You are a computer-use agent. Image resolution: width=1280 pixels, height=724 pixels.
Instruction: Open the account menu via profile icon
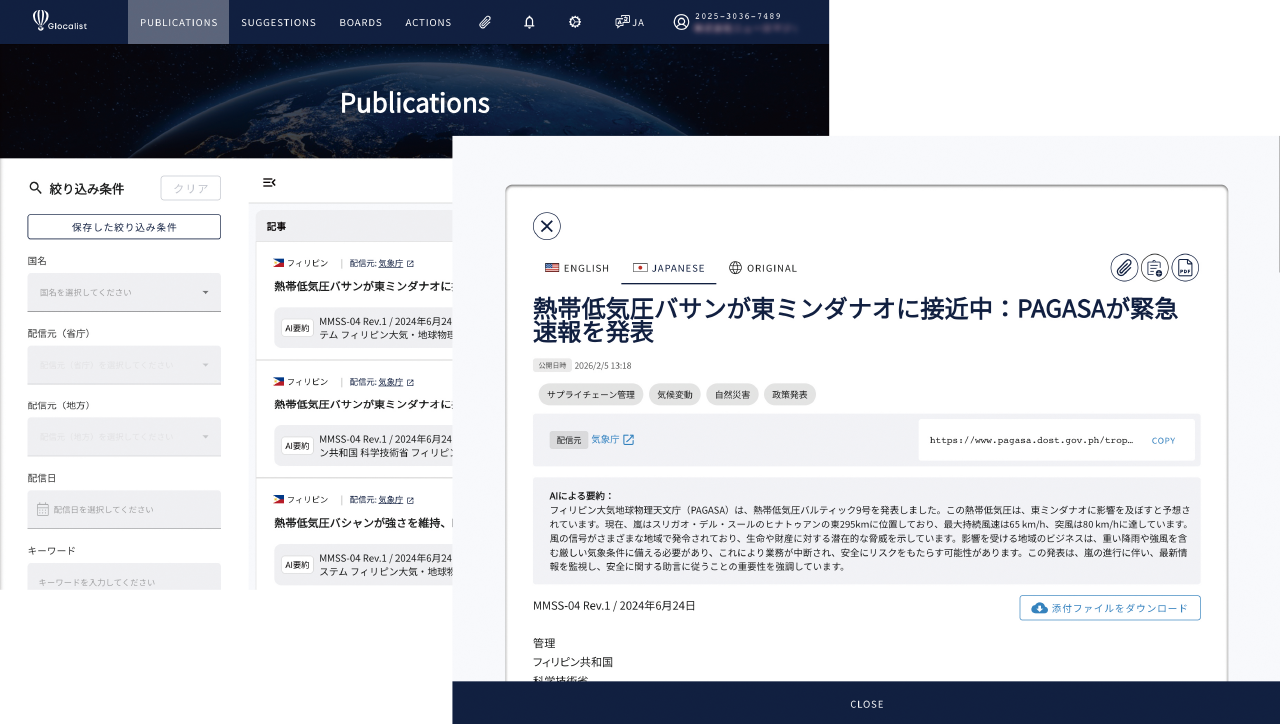(681, 21)
